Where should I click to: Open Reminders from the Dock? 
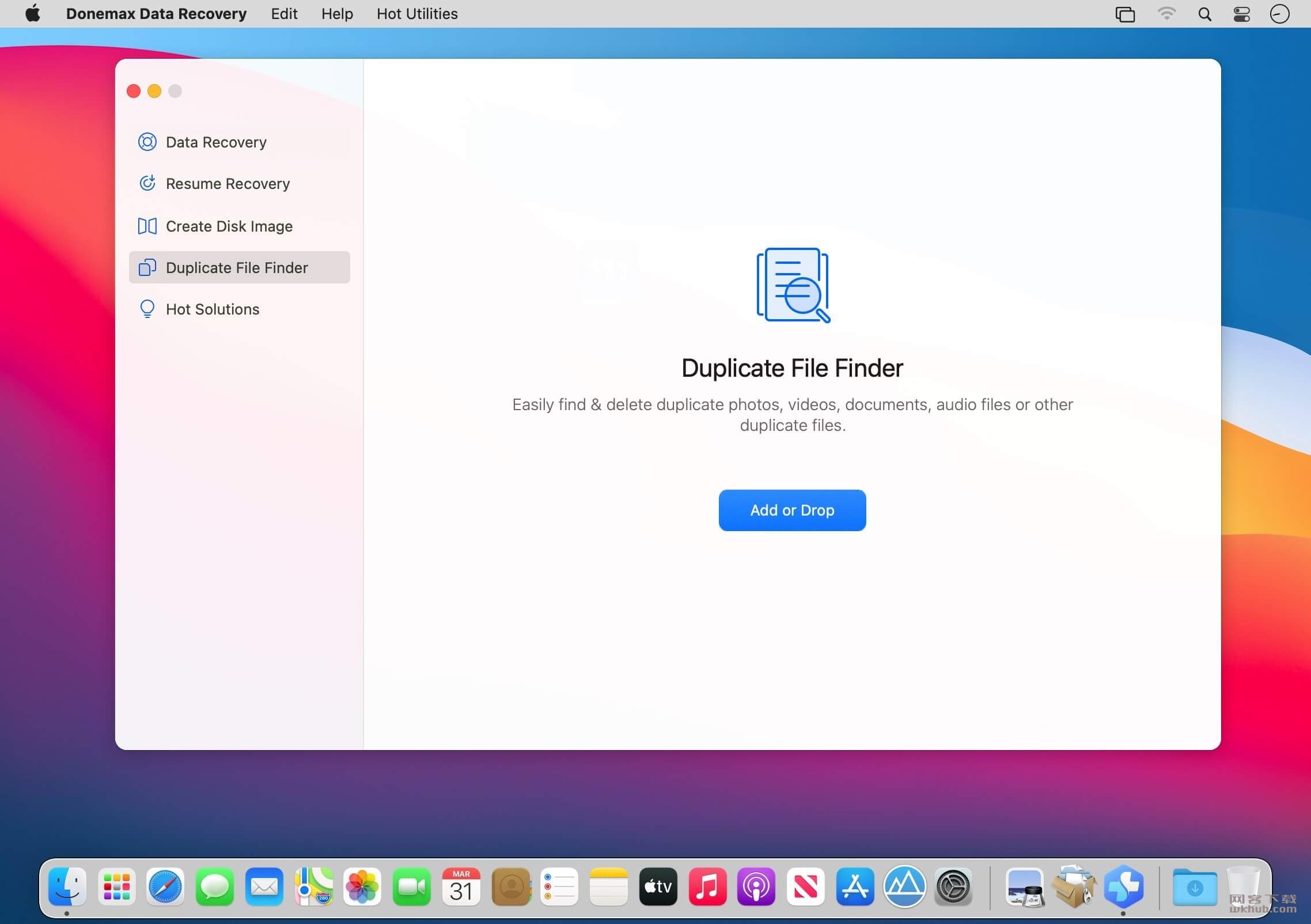[559, 887]
